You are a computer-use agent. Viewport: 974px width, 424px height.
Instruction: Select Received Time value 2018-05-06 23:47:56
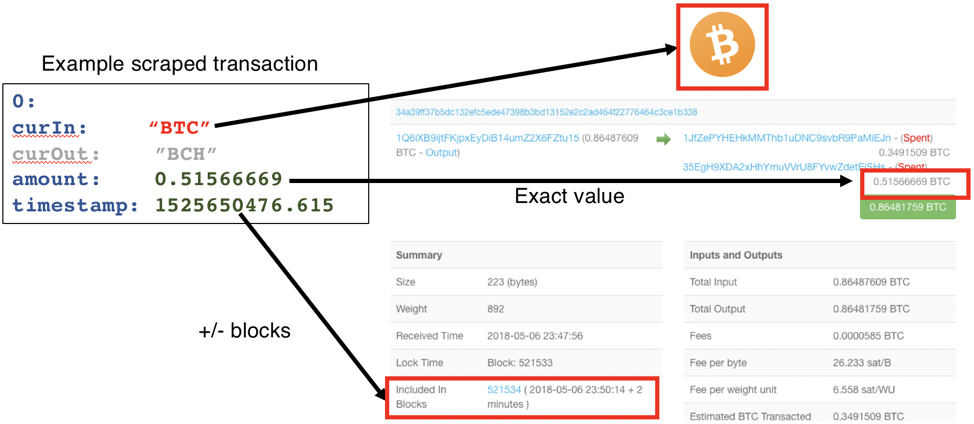coord(535,336)
